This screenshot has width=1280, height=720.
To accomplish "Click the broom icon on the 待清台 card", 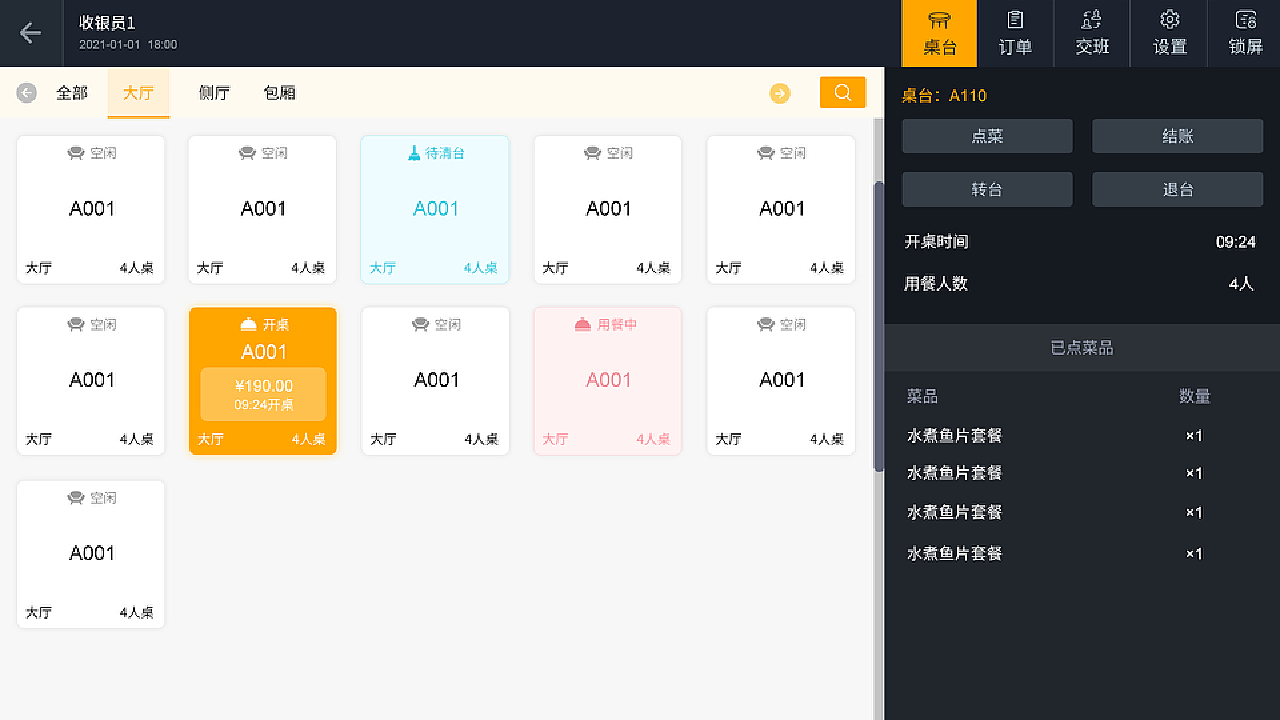I will tap(414, 153).
